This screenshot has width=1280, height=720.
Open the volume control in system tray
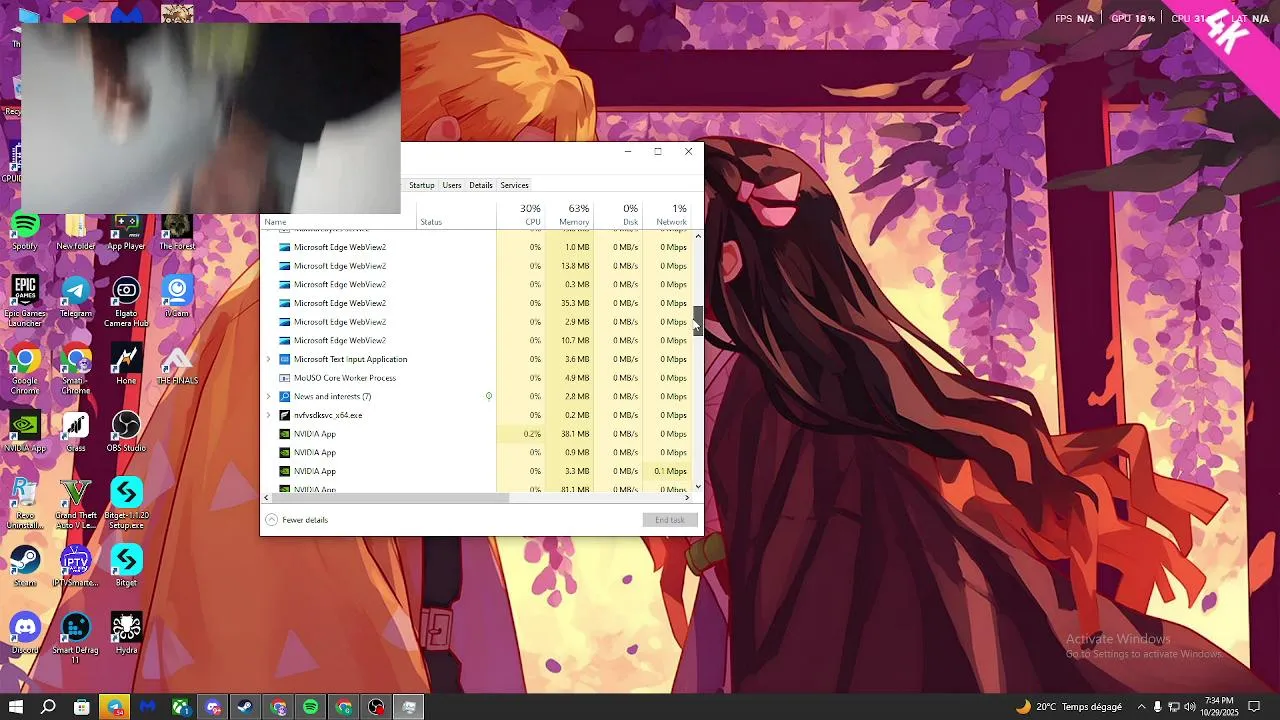coord(1190,707)
